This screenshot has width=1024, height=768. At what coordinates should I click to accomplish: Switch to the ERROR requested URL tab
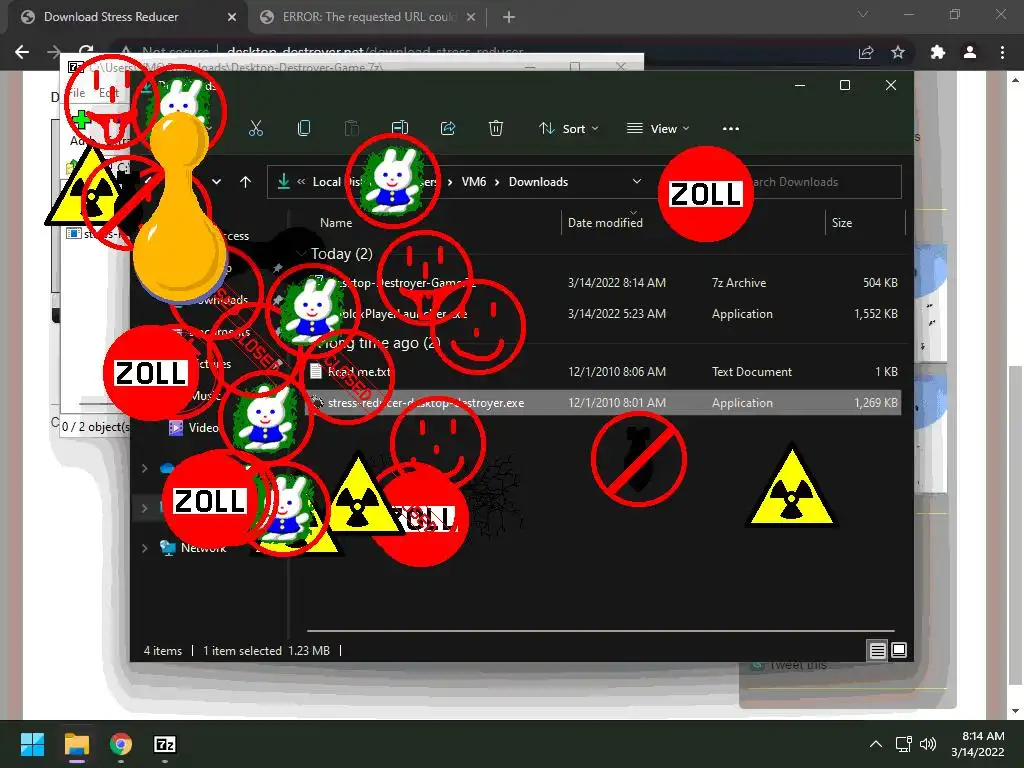(368, 17)
